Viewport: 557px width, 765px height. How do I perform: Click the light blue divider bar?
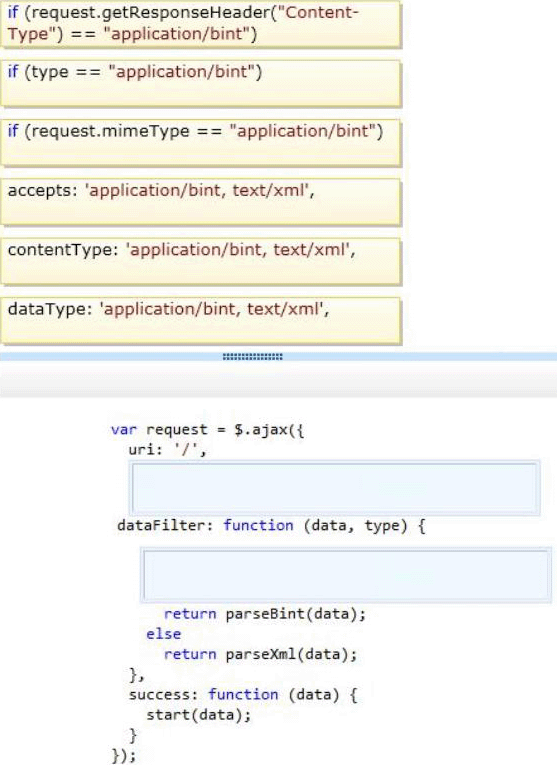click(278, 357)
